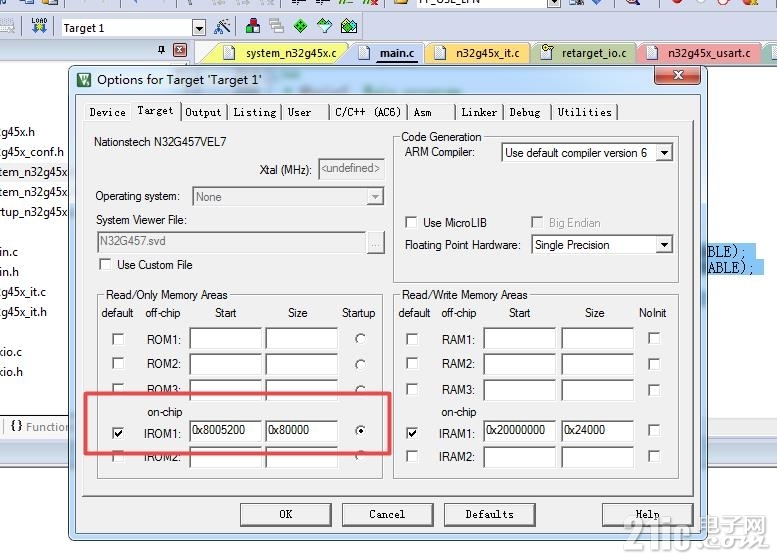Click the disabled grid icon left of LOAD
The image size is (777, 558).
tap(7, 26)
